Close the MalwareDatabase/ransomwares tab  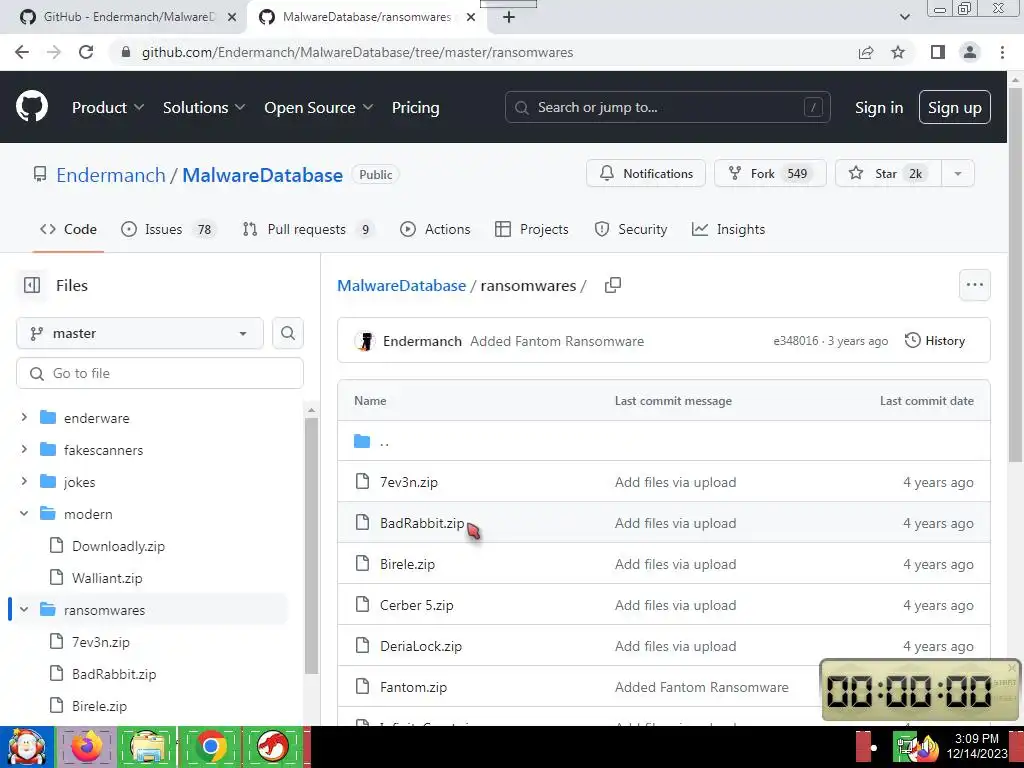(x=471, y=17)
